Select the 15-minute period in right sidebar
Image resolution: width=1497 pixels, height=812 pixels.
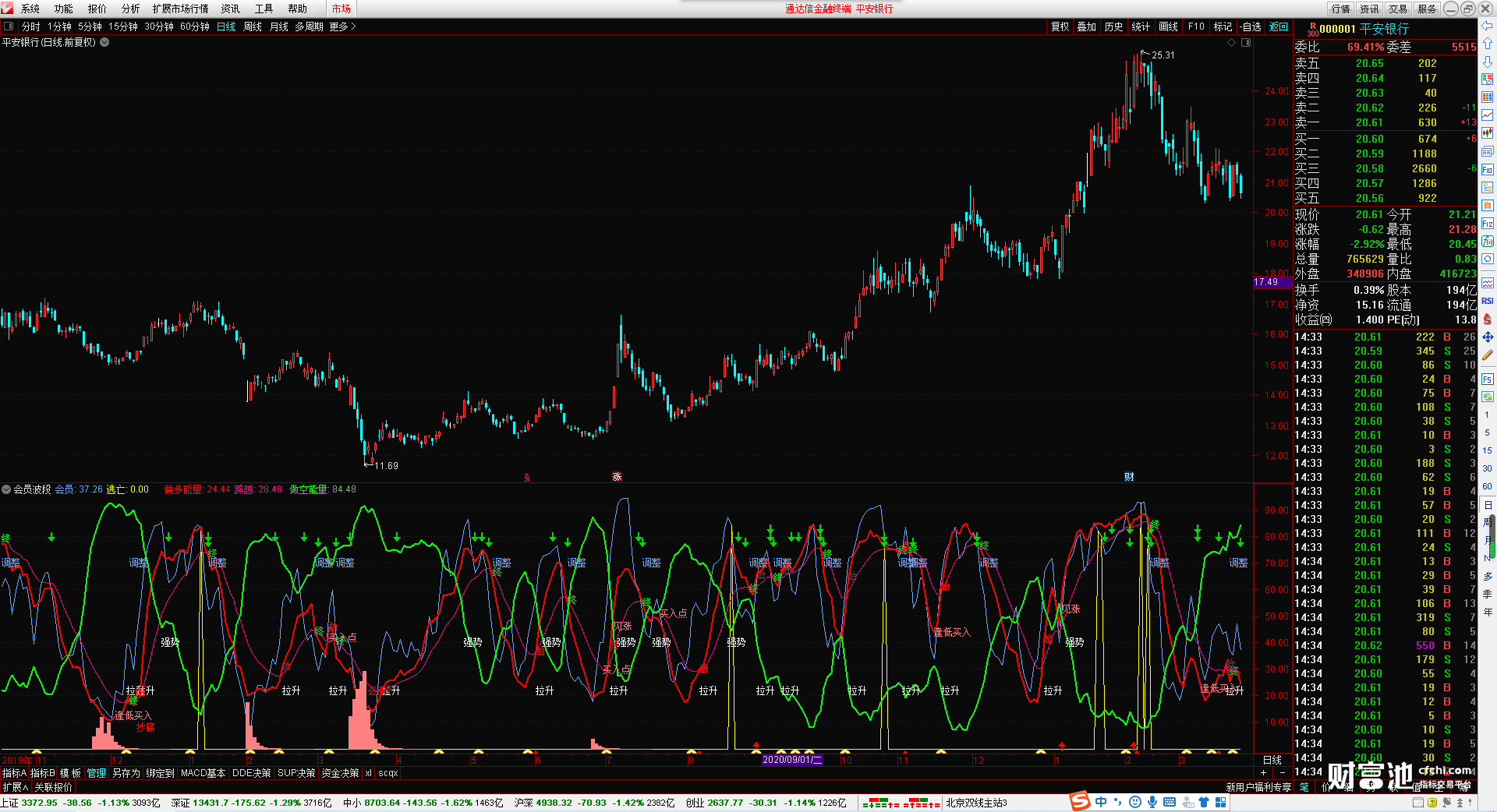pos(1487,450)
